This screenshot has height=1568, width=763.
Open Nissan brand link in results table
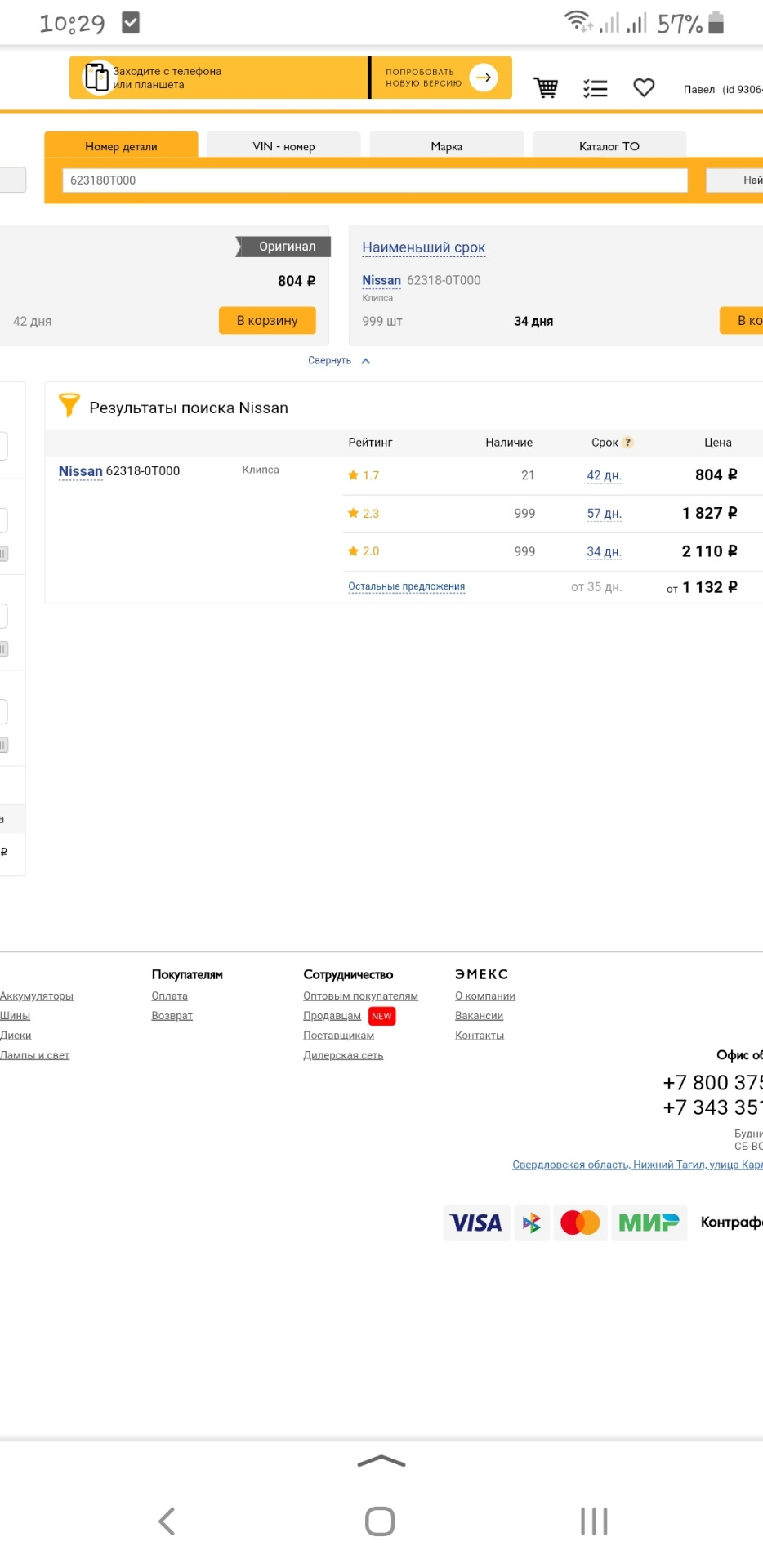coord(80,471)
